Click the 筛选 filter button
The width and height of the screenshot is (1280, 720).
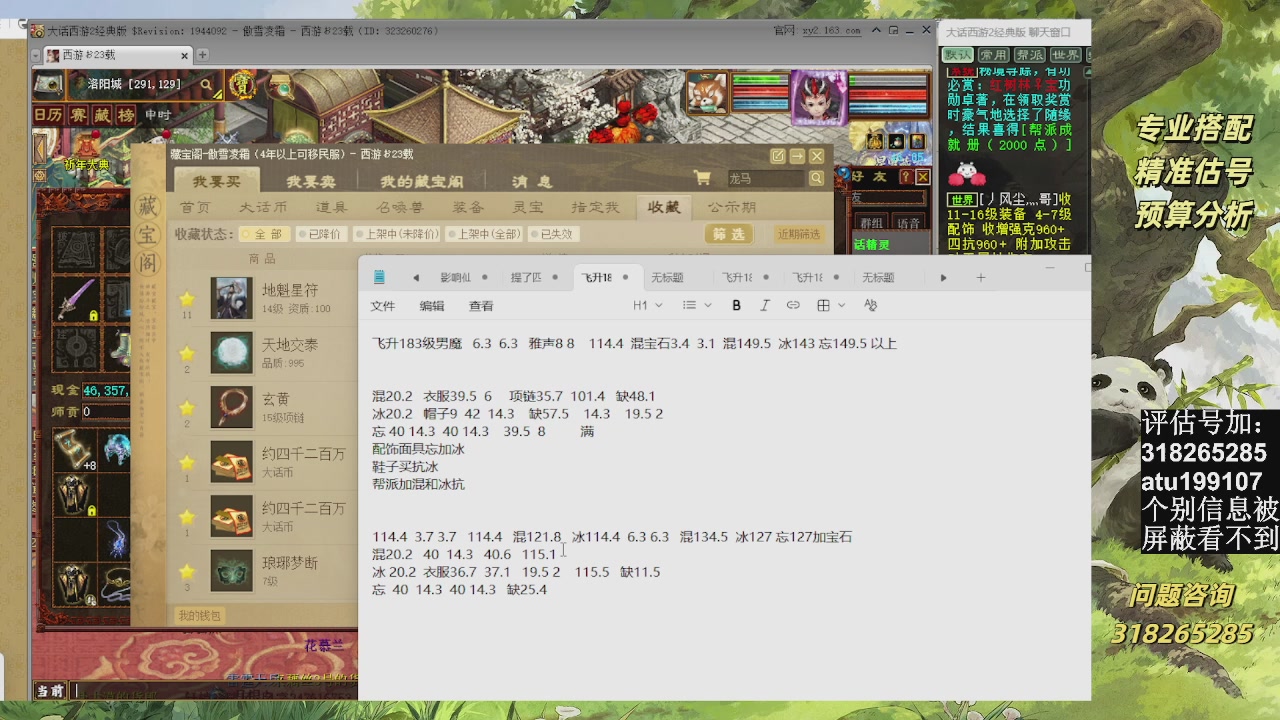tap(729, 234)
